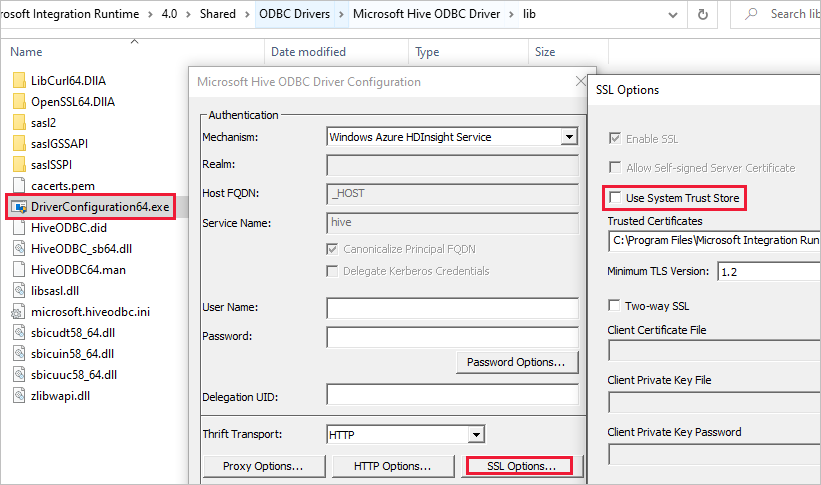
Task: Navigate to the 4.0 breadcrumb
Action: coord(169,14)
